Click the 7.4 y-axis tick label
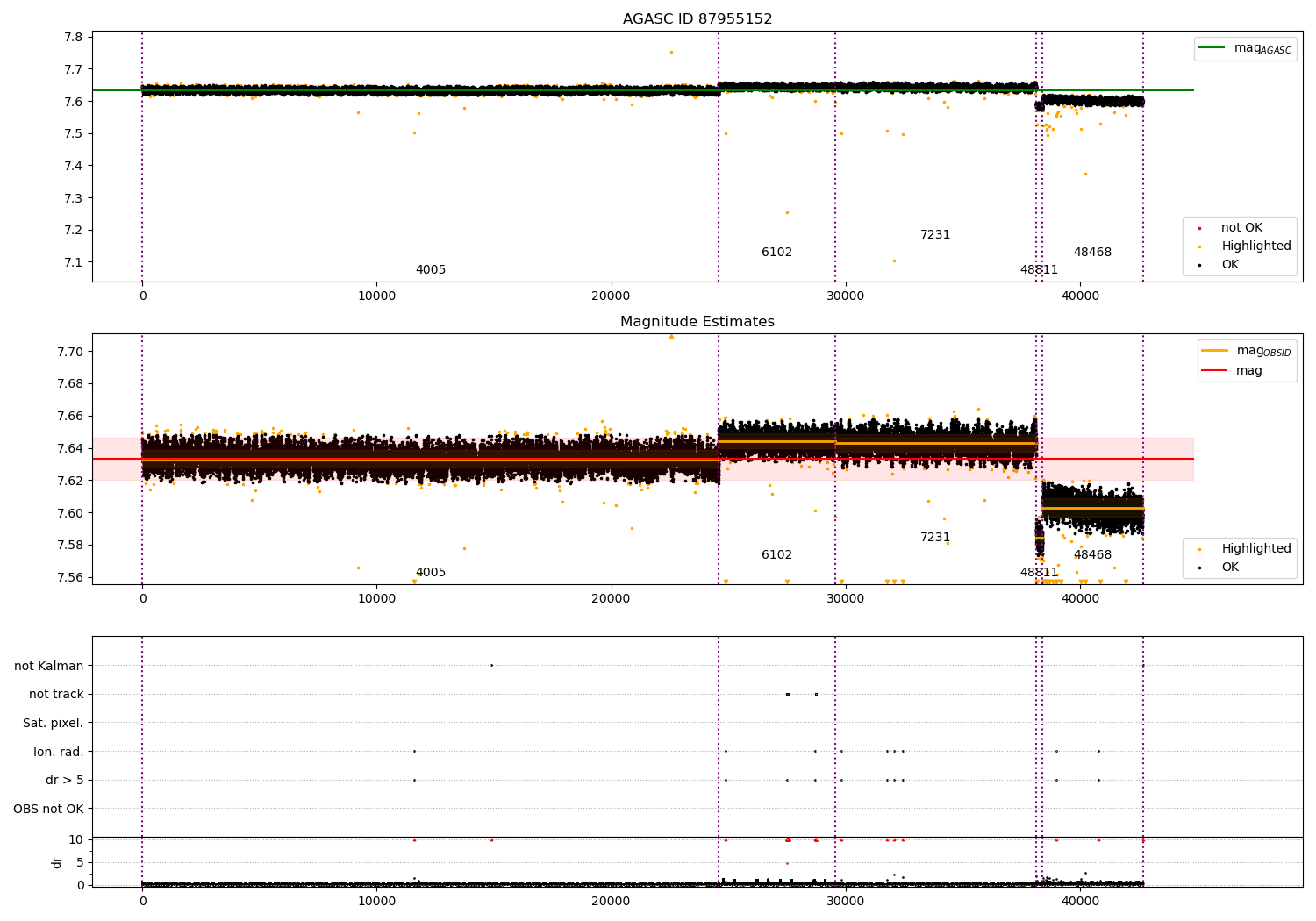1316x921 pixels. (74, 166)
